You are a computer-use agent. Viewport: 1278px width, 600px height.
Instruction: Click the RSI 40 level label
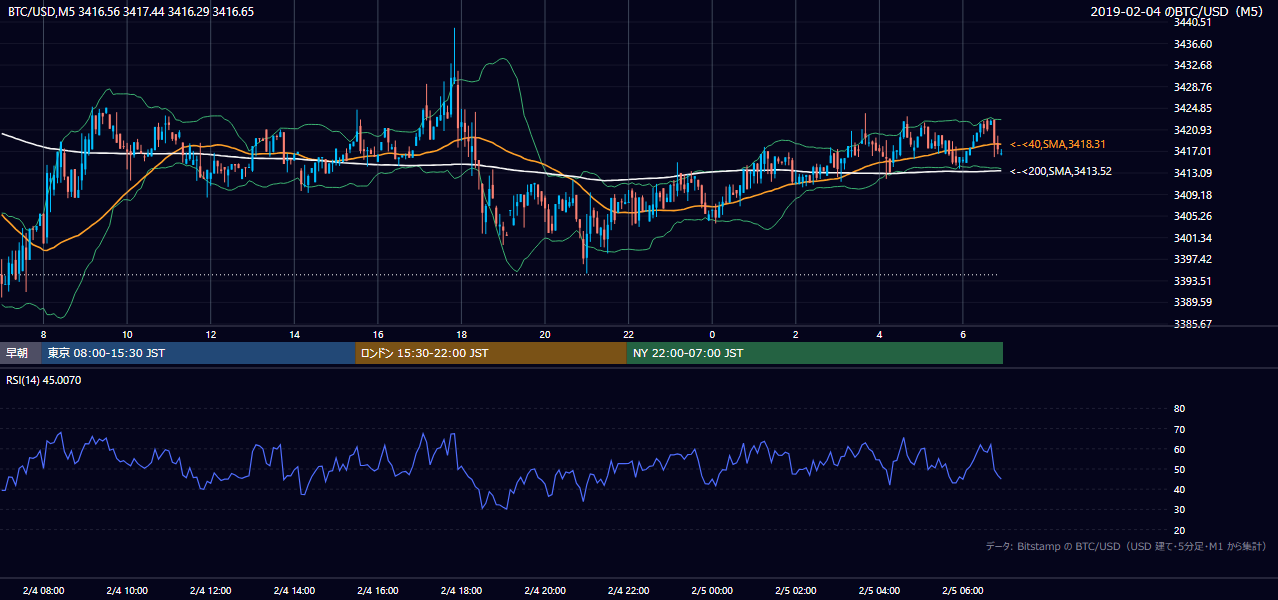click(1179, 489)
